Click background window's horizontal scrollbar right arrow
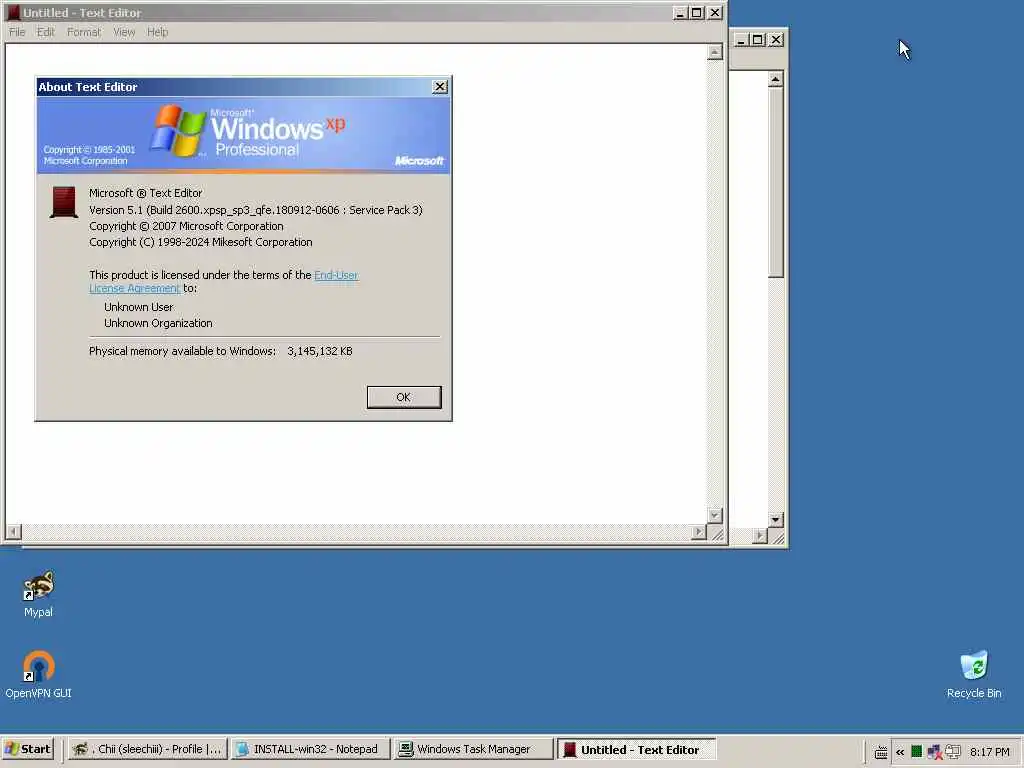 [x=759, y=536]
